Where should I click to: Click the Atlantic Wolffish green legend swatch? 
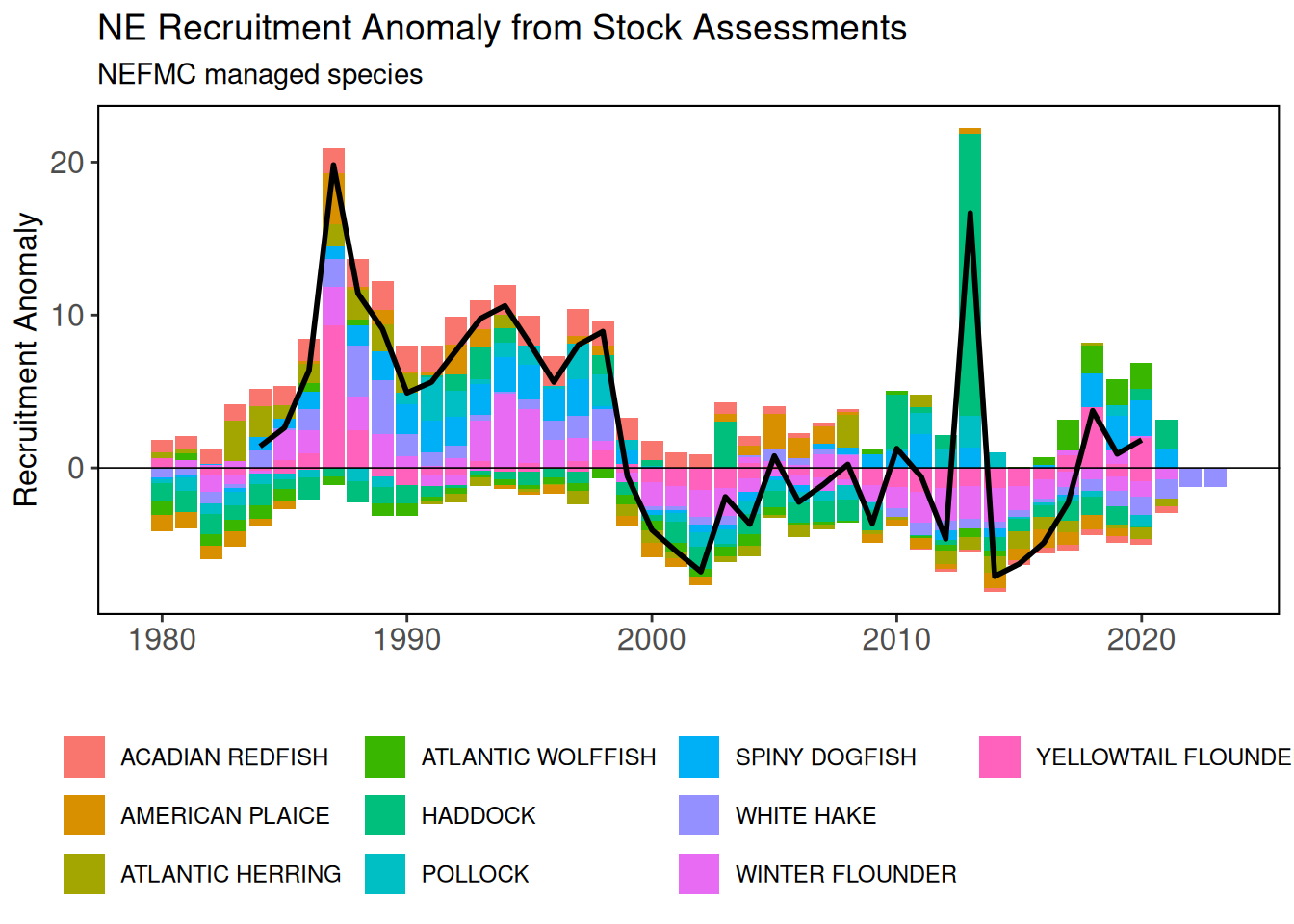(385, 757)
